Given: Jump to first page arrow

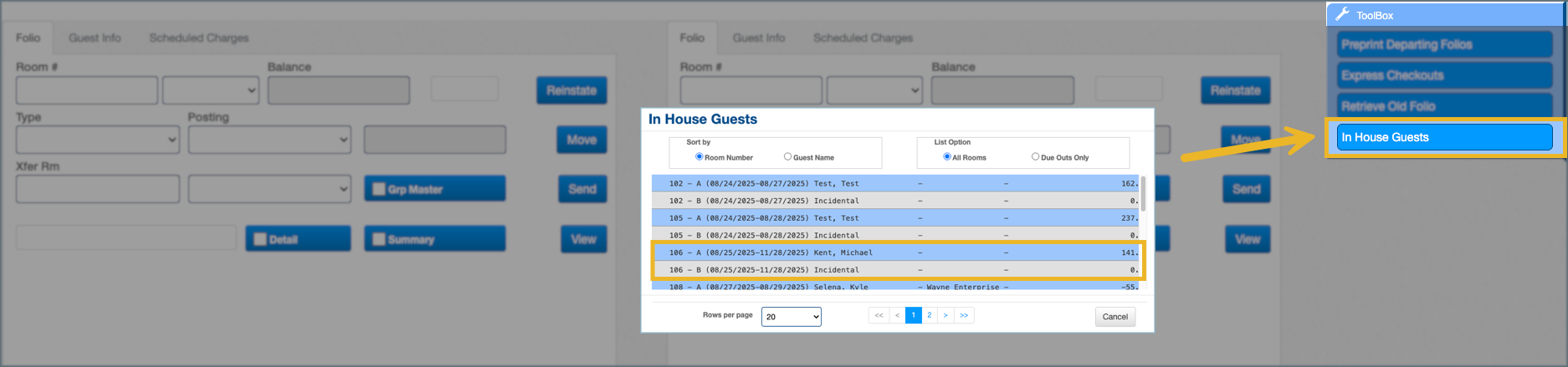Looking at the screenshot, I should click(x=879, y=315).
